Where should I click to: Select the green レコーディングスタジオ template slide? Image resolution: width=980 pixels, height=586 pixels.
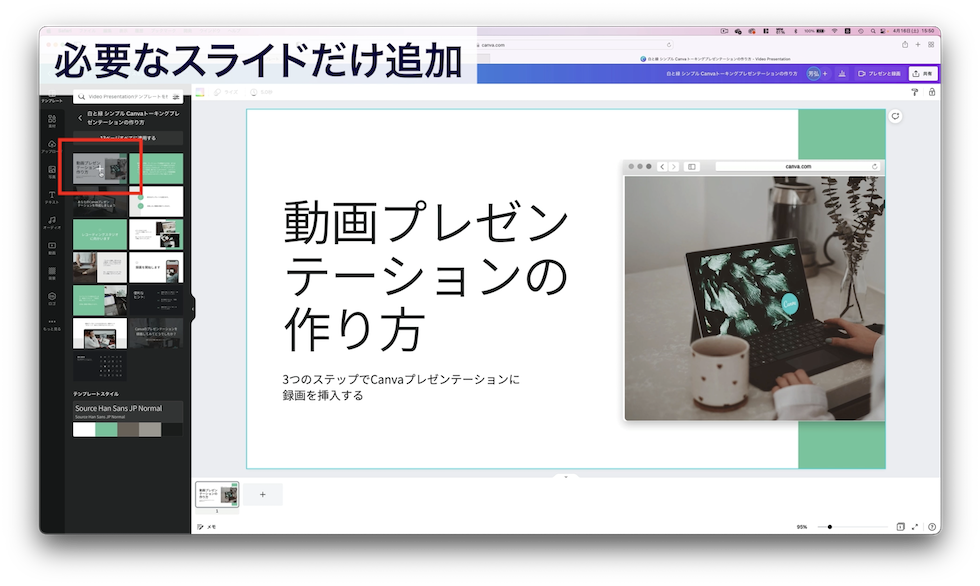coord(100,234)
